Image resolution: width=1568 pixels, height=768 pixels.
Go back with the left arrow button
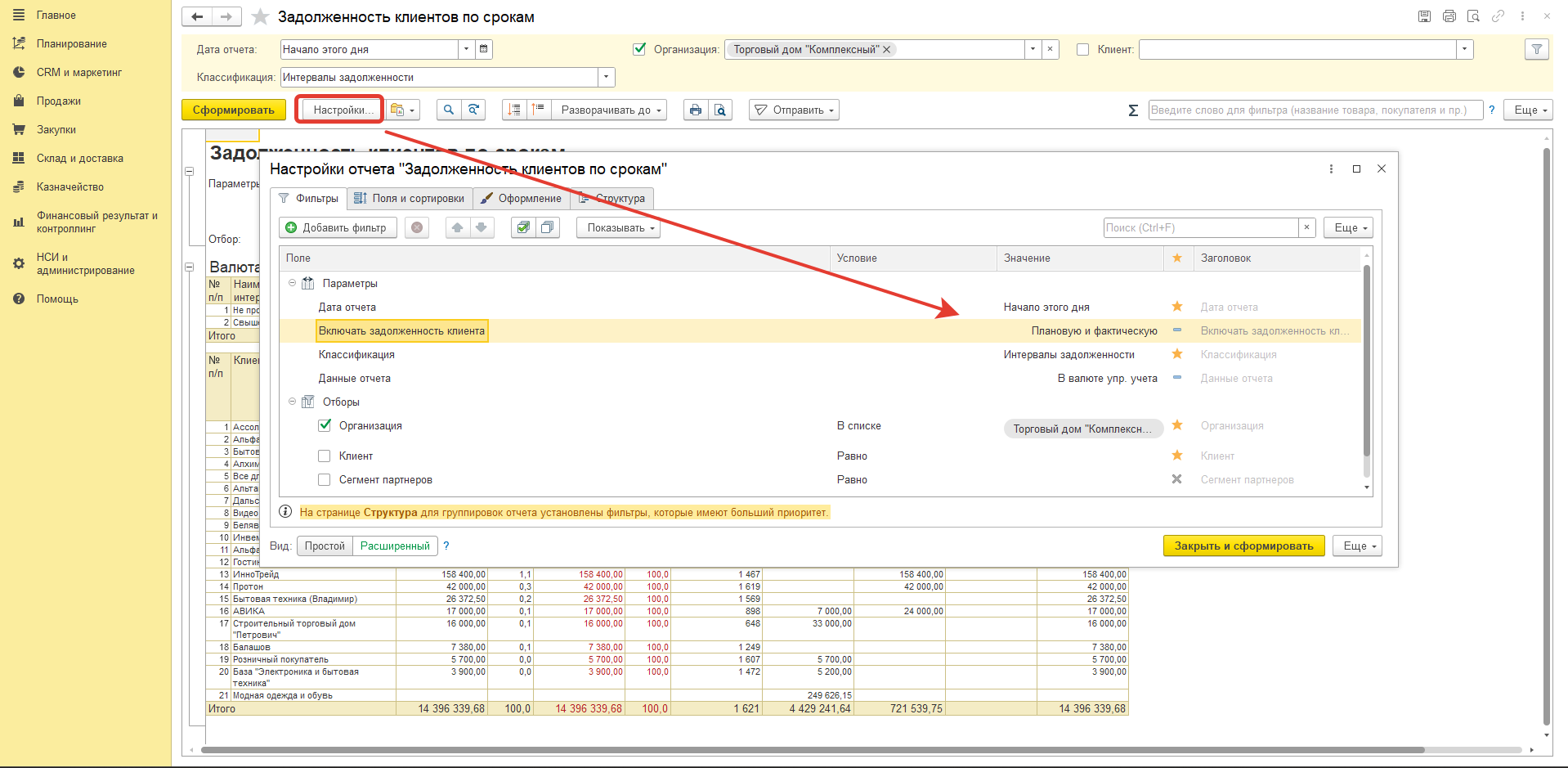[x=197, y=17]
